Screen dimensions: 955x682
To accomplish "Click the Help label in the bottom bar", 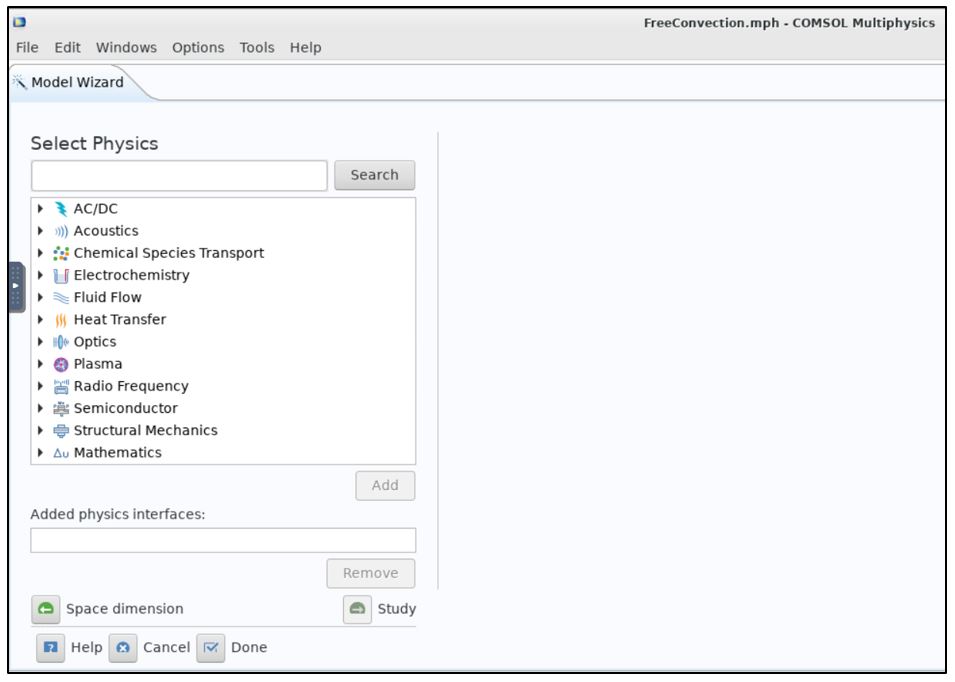I will coord(86,647).
